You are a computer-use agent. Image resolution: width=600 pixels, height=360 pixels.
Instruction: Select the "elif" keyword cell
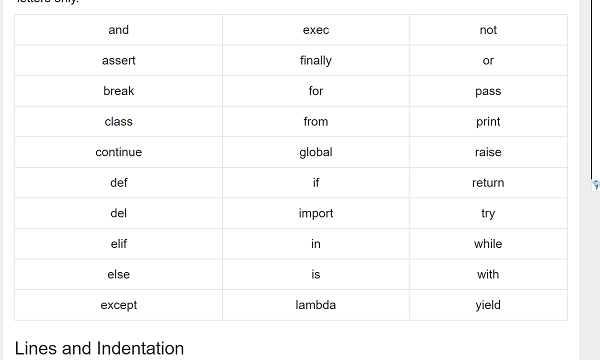(x=119, y=244)
